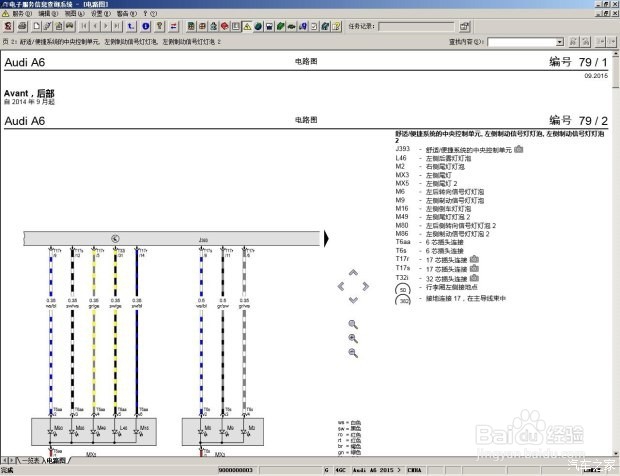Open the 咨询 menu
This screenshot has height=476, width=620.
click(x=127, y=13)
